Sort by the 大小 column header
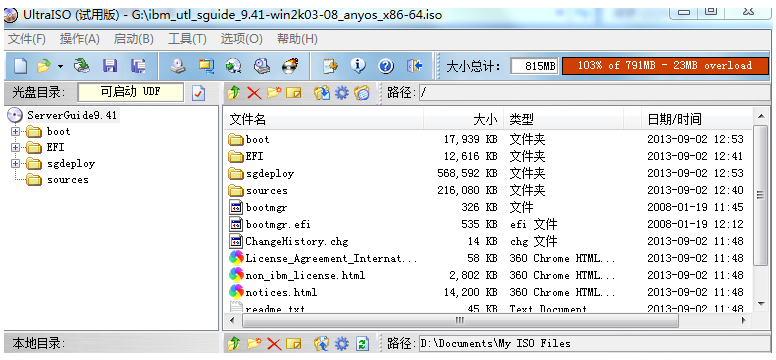The height and width of the screenshot is (360, 776). 464,119
